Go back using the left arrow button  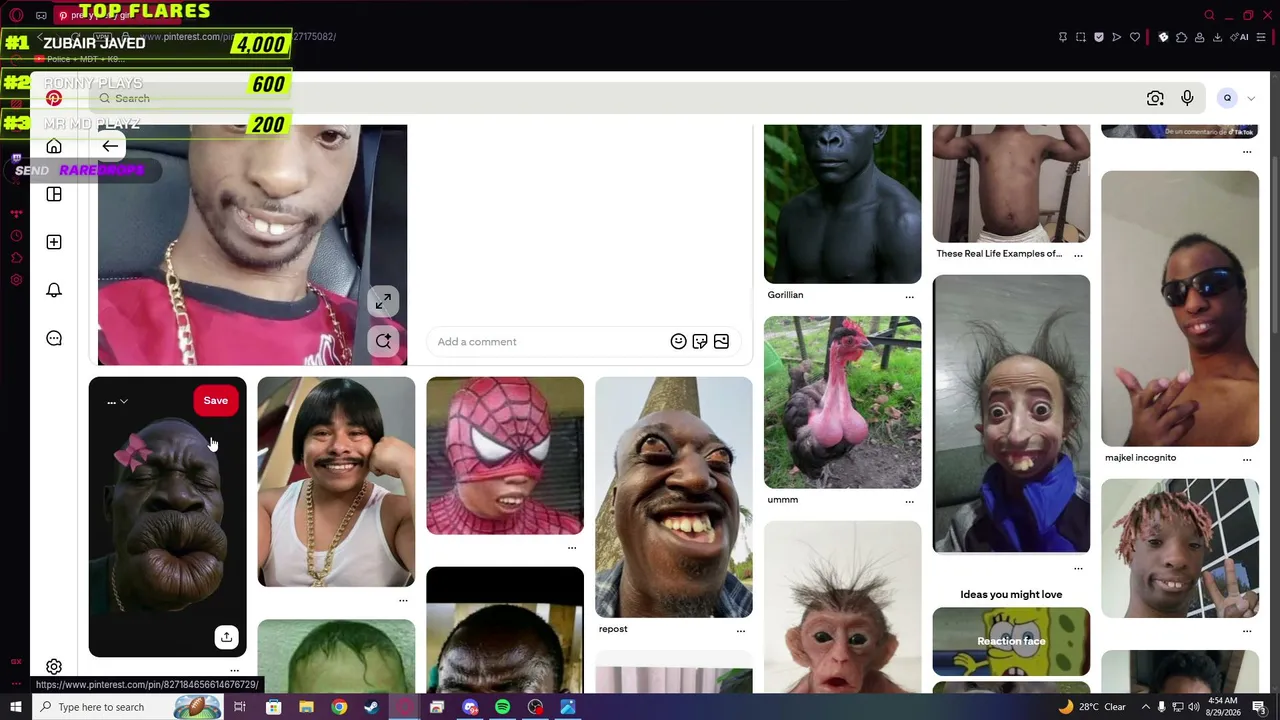(x=110, y=146)
